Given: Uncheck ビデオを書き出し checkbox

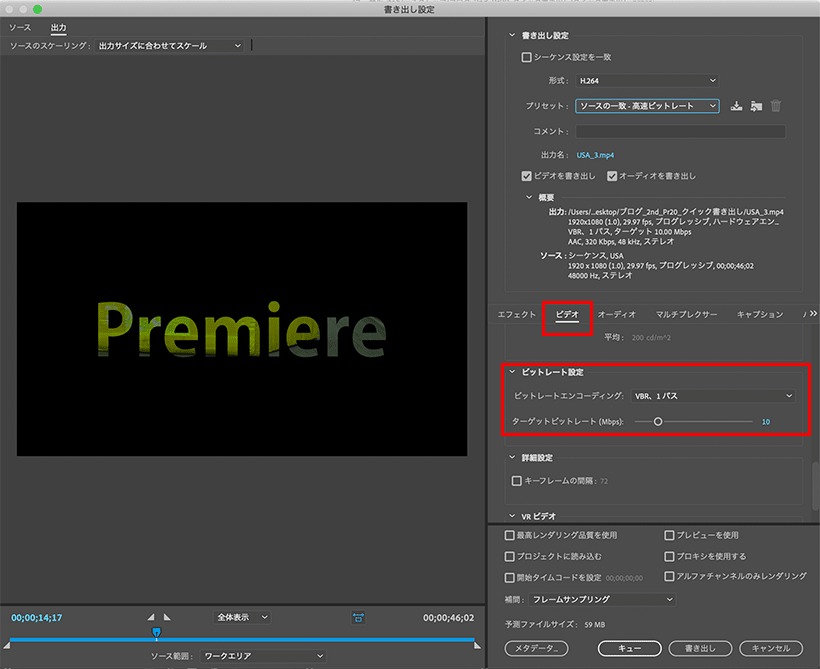Looking at the screenshot, I should 527,176.
